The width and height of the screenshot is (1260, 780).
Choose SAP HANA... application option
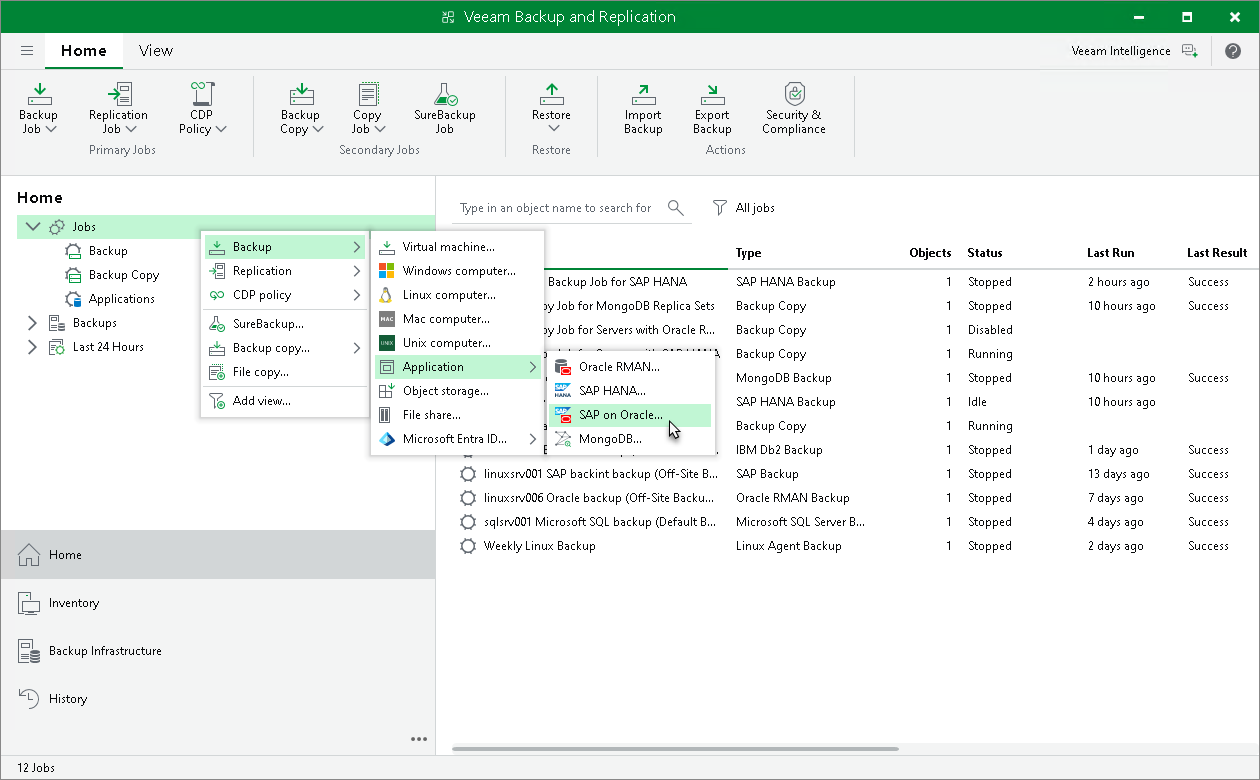630,391
